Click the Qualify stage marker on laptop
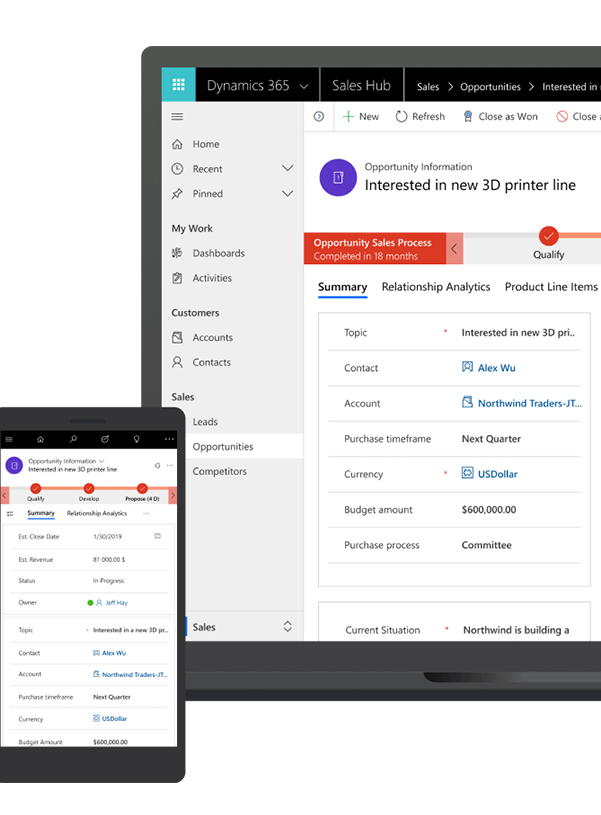601x815 pixels. [548, 236]
